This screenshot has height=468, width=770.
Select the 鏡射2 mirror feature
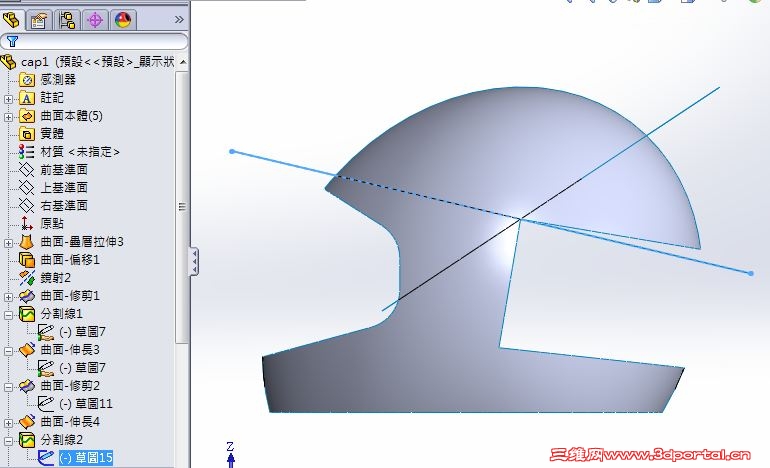[45, 277]
